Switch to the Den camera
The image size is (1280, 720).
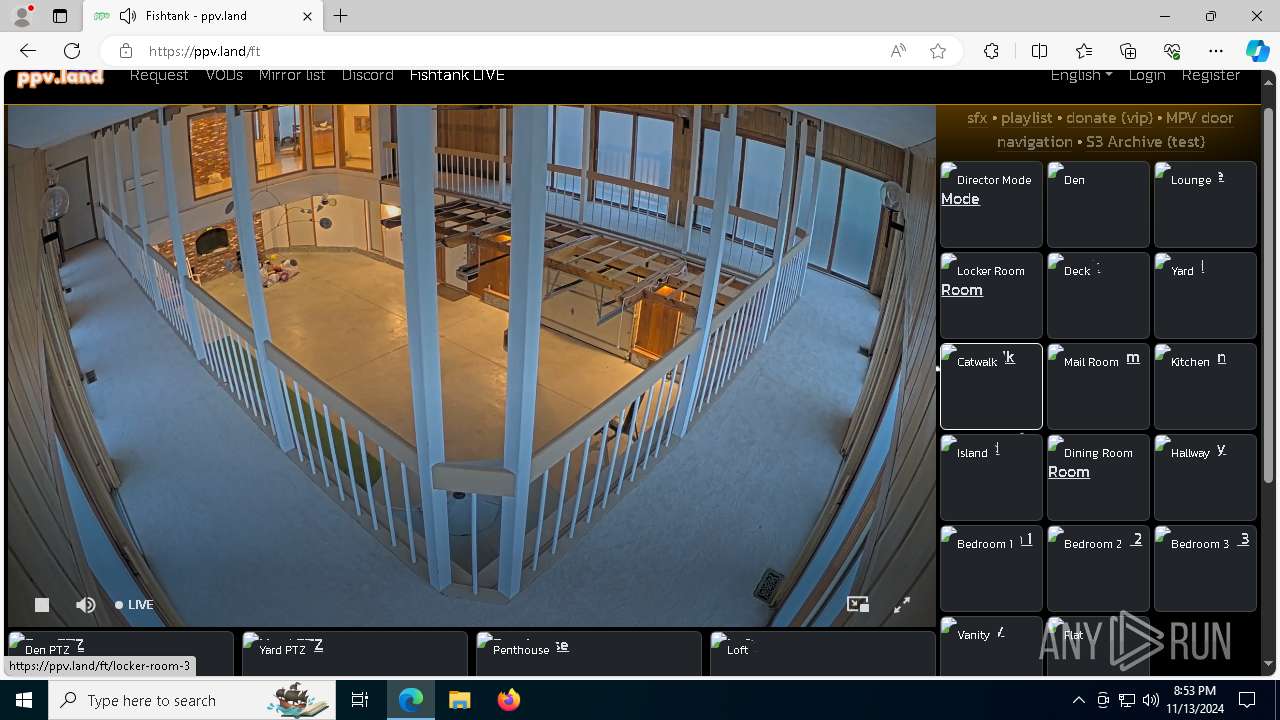(1098, 204)
